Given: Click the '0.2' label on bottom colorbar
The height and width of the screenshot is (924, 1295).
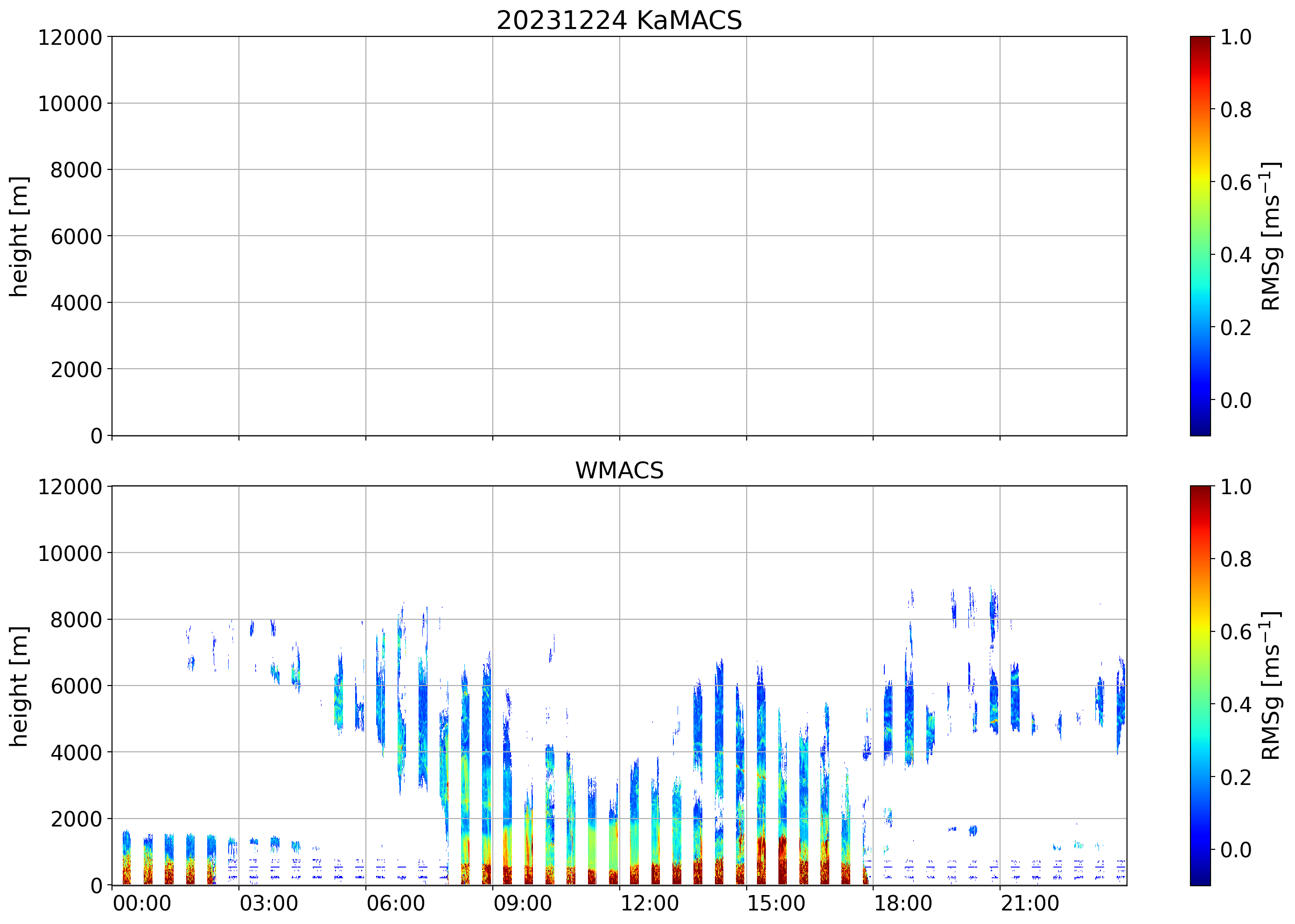Looking at the screenshot, I should tap(1235, 777).
